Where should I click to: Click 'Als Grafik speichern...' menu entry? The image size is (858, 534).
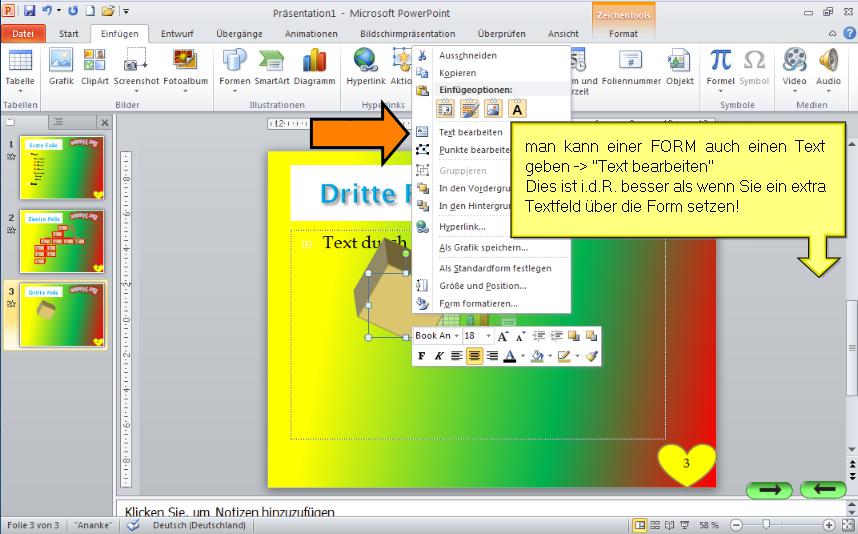click(x=483, y=247)
